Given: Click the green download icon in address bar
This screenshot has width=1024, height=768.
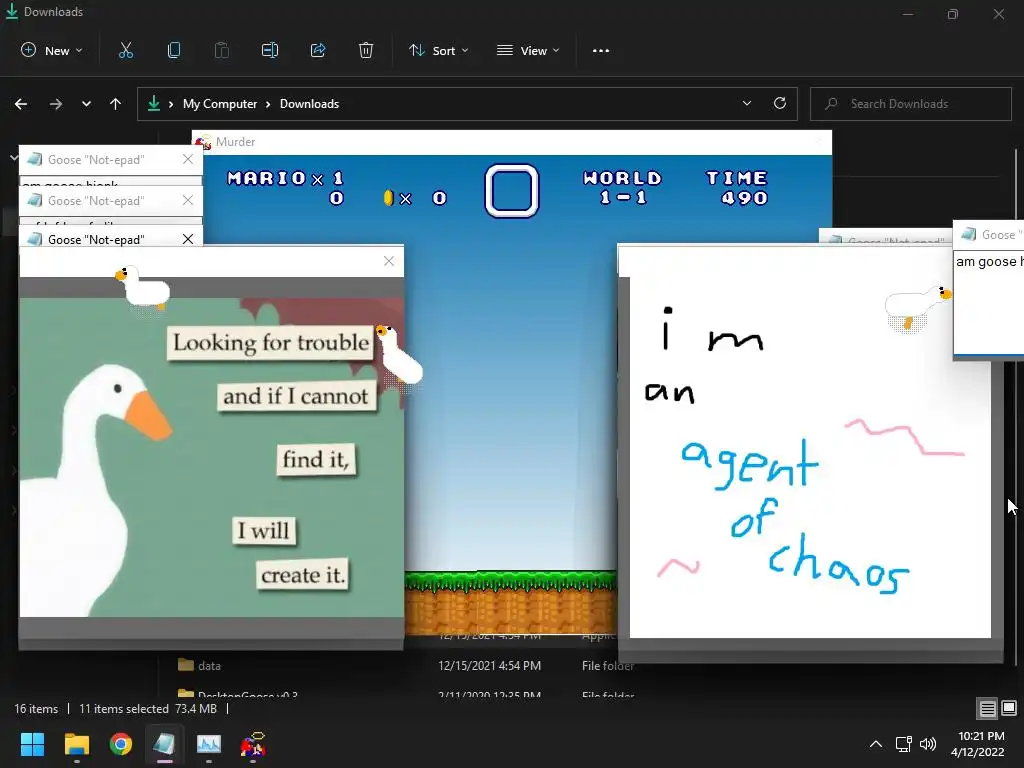Looking at the screenshot, I should (154, 103).
